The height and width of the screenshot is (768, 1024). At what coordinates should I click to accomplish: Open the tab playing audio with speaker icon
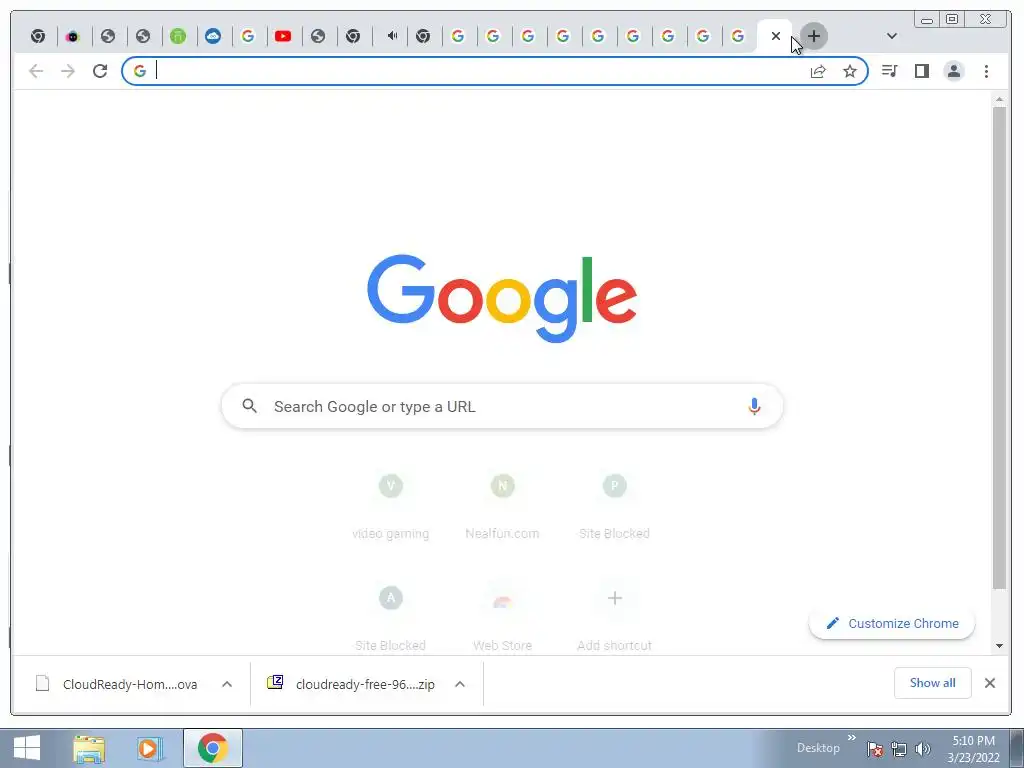(392, 36)
